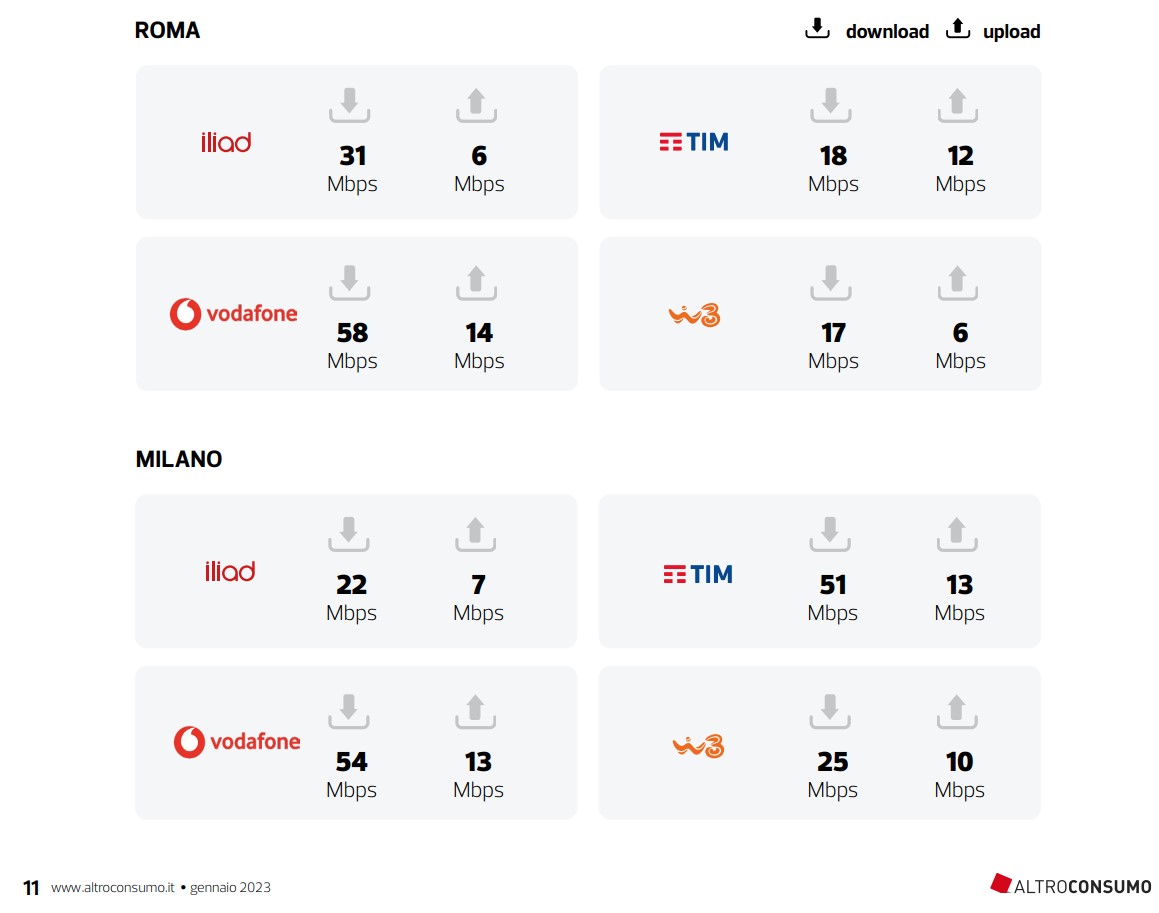Click the MILANO section heading
The height and width of the screenshot is (913, 1159).
pos(179,459)
